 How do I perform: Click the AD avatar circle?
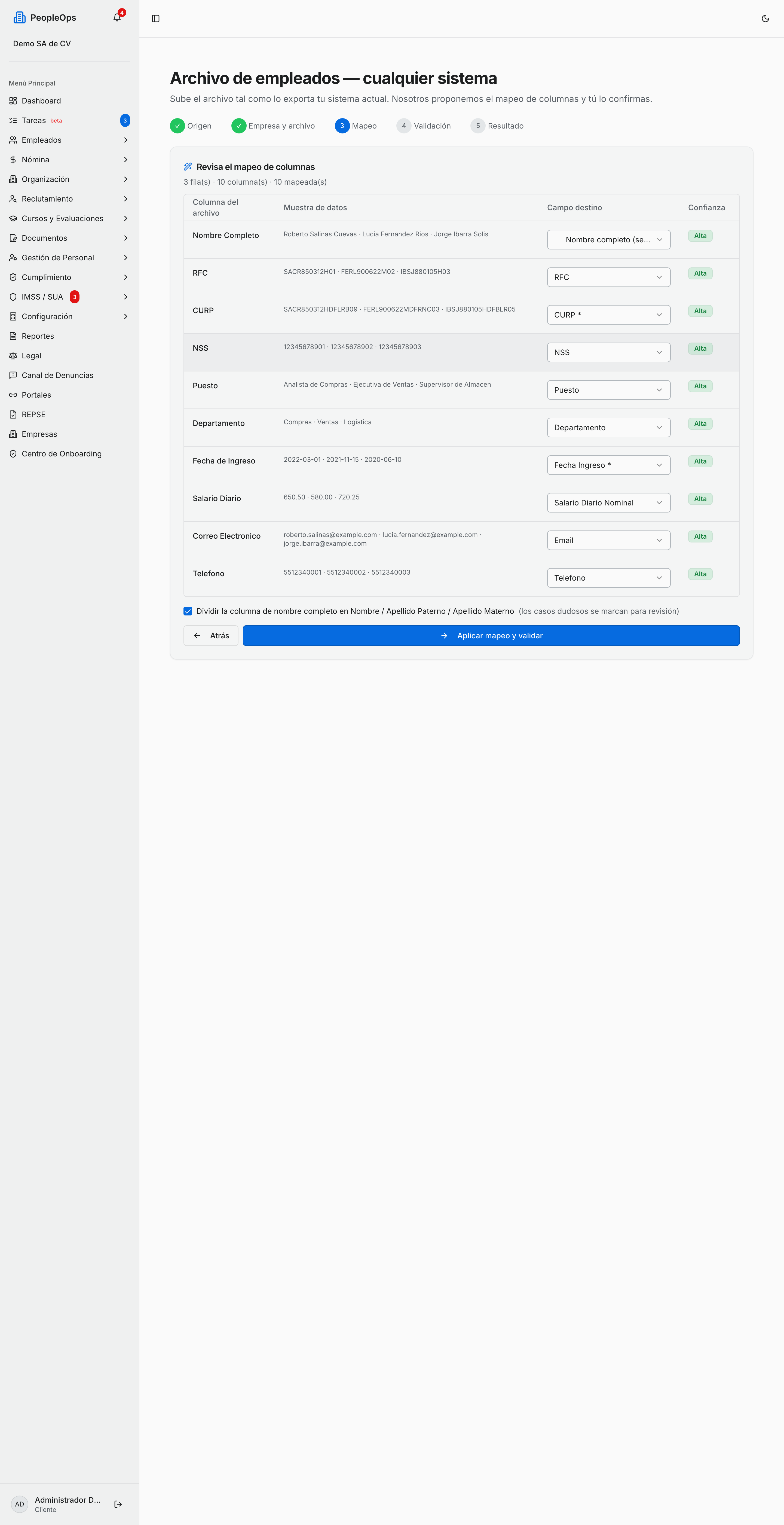click(20, 1504)
